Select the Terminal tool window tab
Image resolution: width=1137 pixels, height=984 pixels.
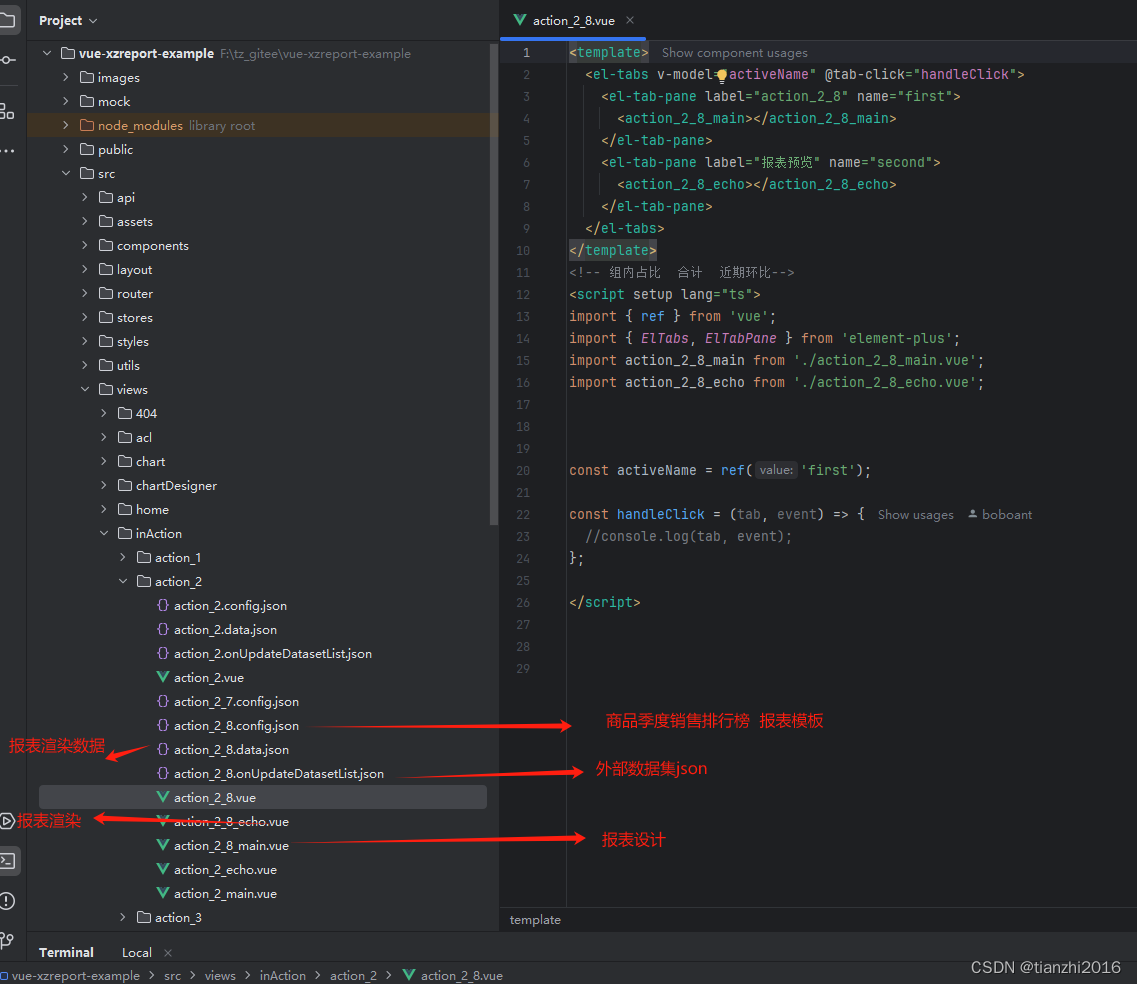click(x=66, y=953)
